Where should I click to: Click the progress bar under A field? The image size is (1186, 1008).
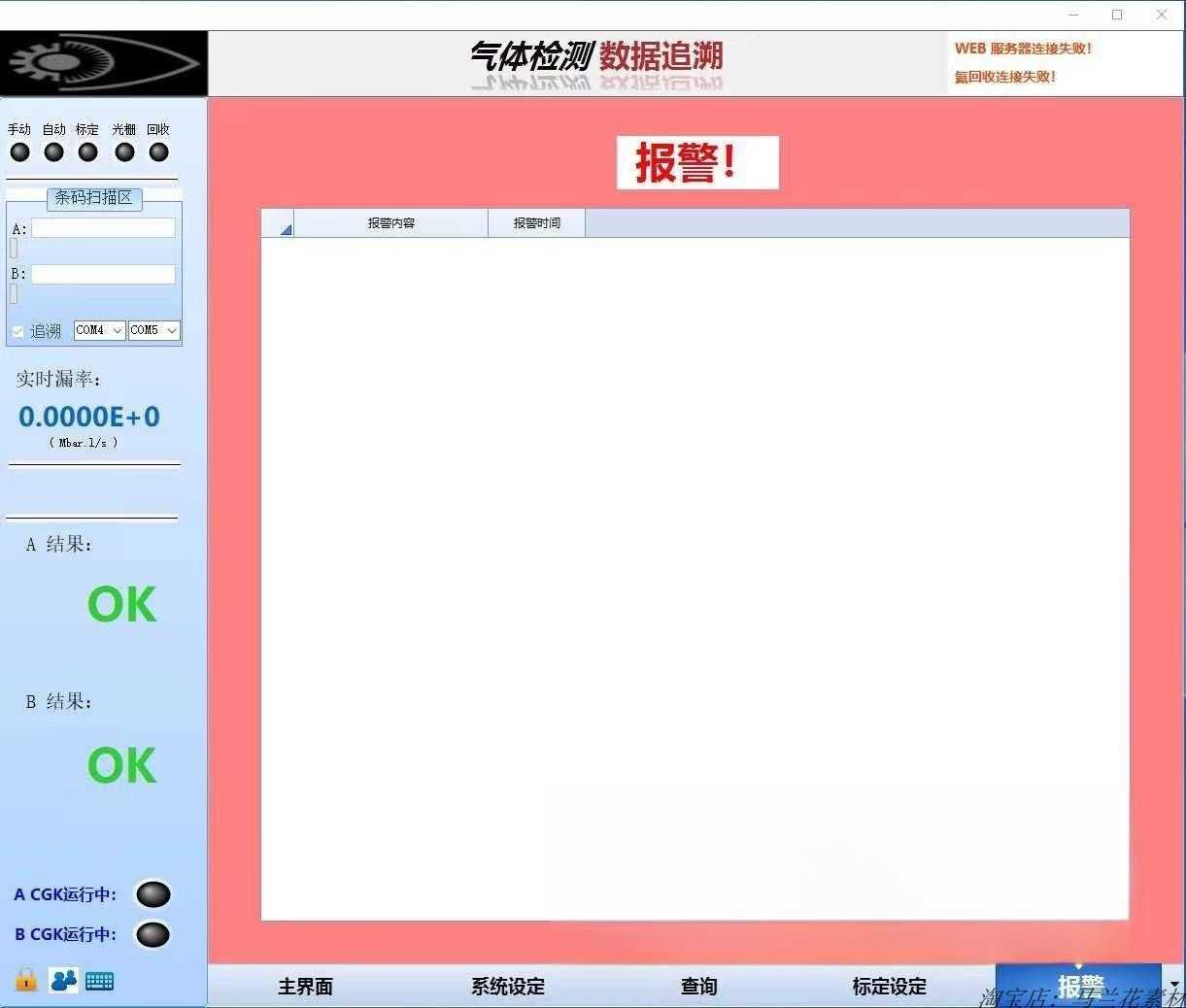pyautogui.click(x=14, y=249)
